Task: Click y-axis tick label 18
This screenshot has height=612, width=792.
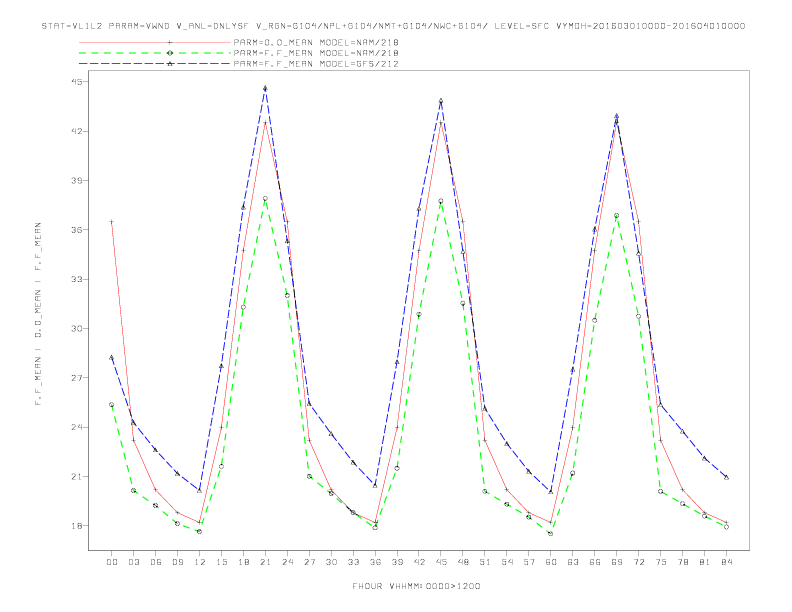Action: 76,526
